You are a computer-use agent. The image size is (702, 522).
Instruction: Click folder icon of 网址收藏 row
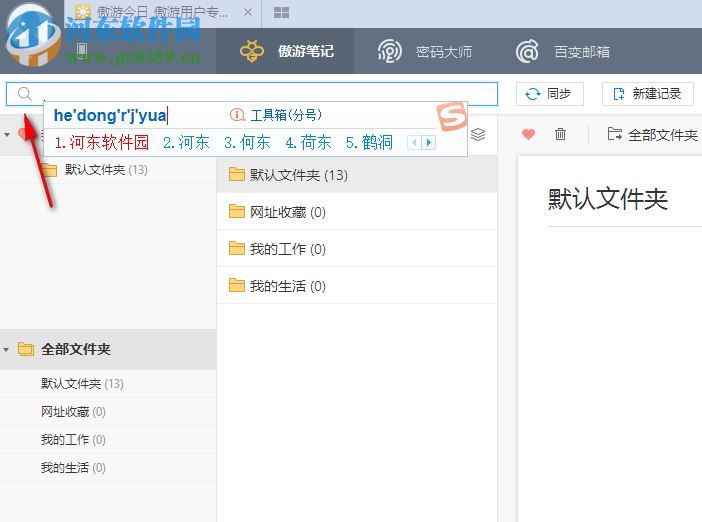click(237, 211)
